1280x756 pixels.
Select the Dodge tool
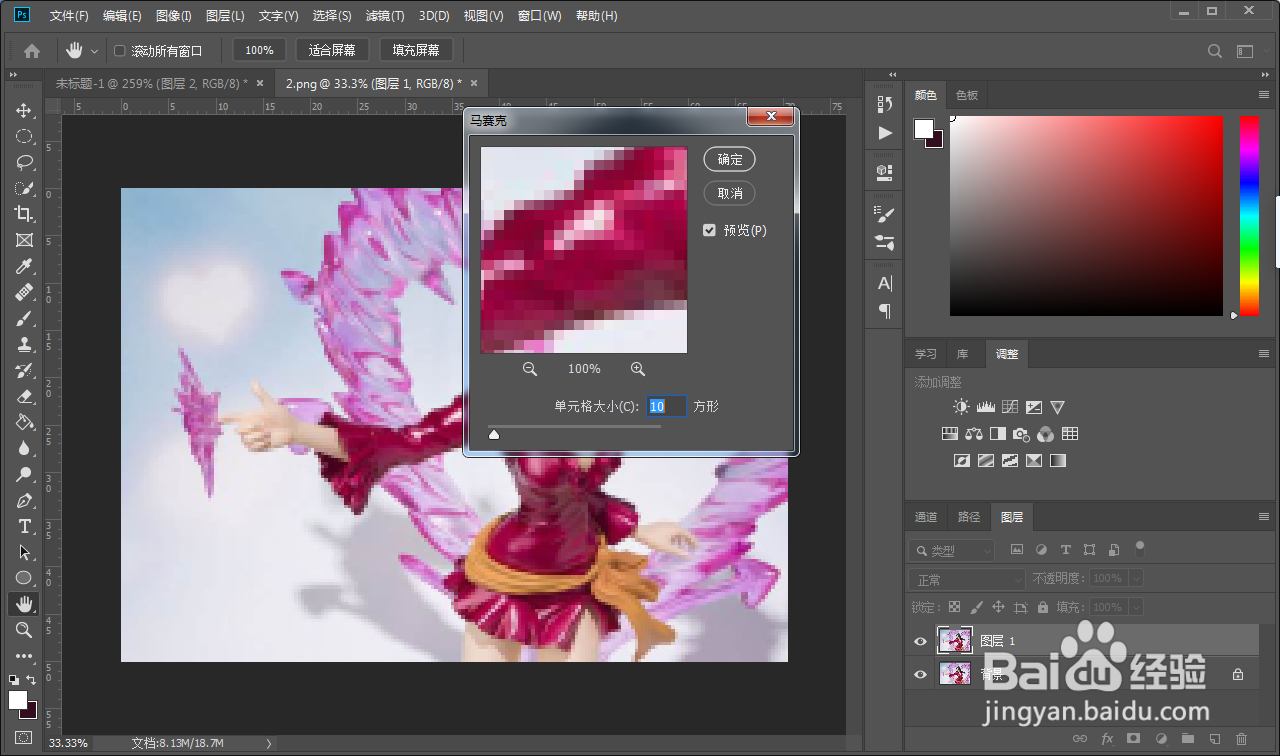(x=24, y=474)
